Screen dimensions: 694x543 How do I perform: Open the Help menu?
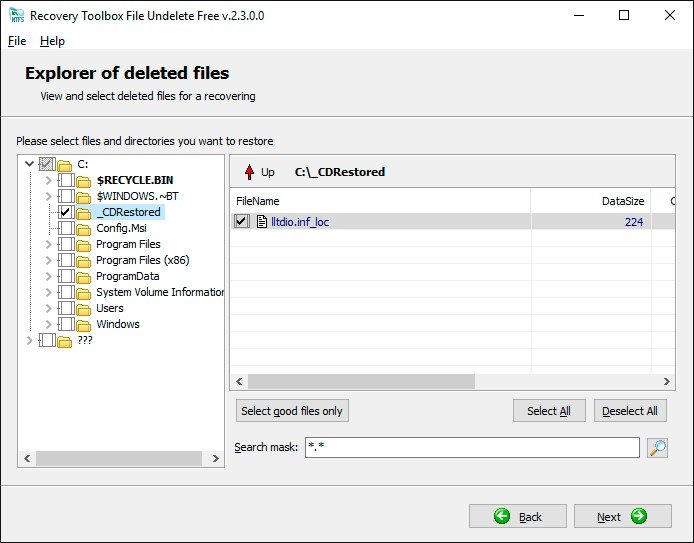52,41
